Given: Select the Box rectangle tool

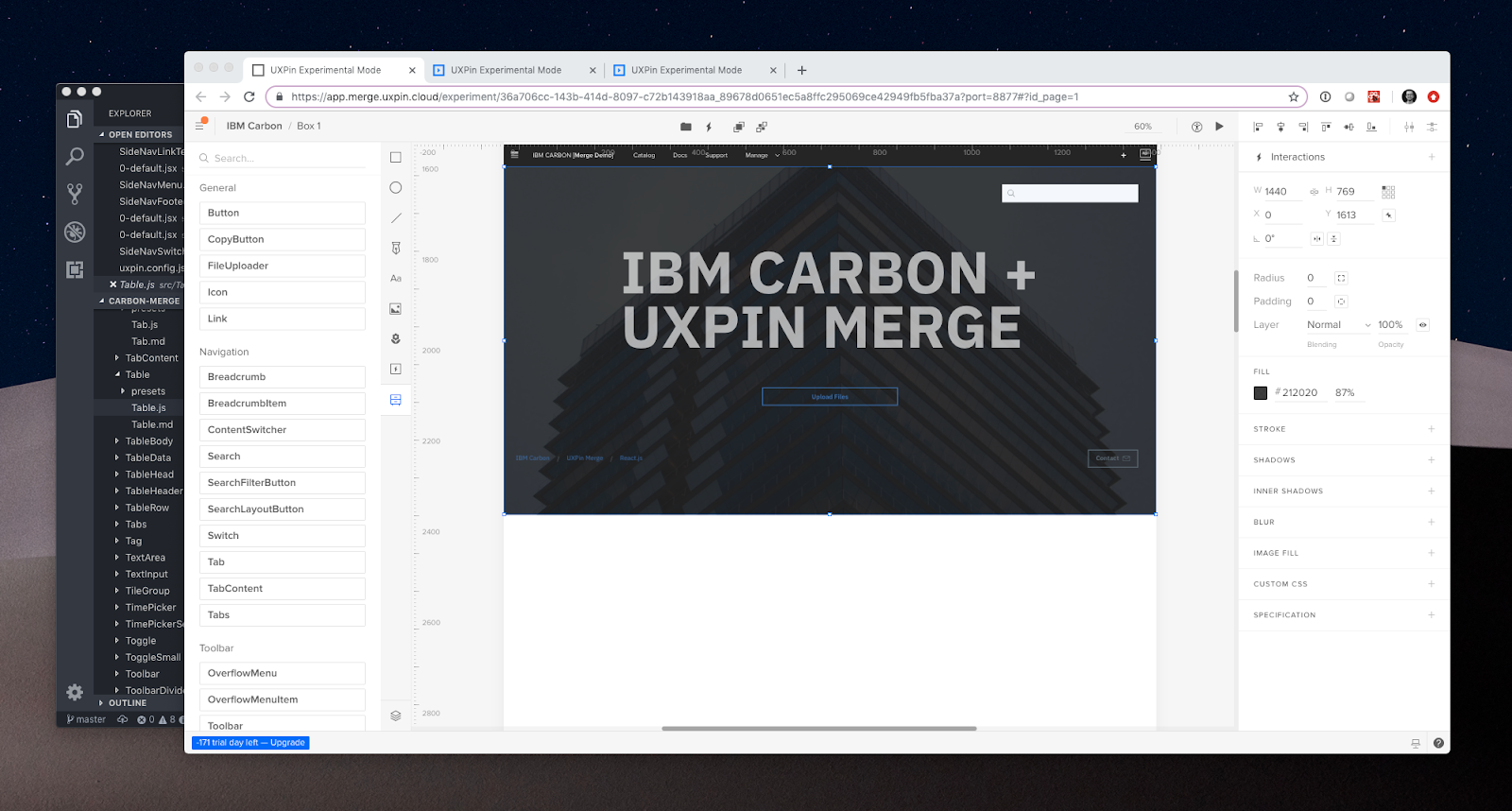Looking at the screenshot, I should tap(396, 158).
